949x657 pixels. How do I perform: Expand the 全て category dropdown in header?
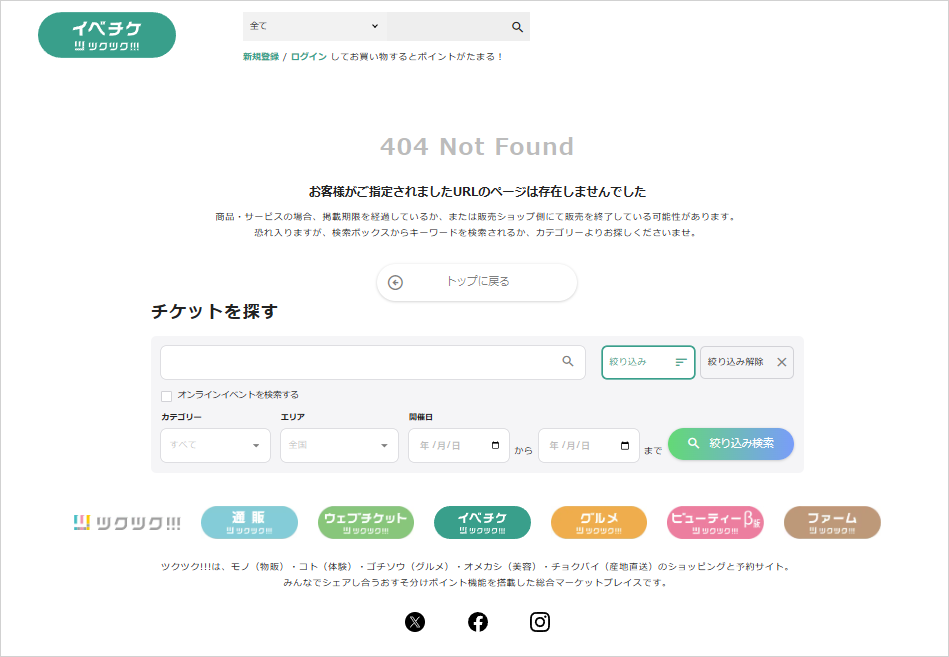(x=314, y=26)
